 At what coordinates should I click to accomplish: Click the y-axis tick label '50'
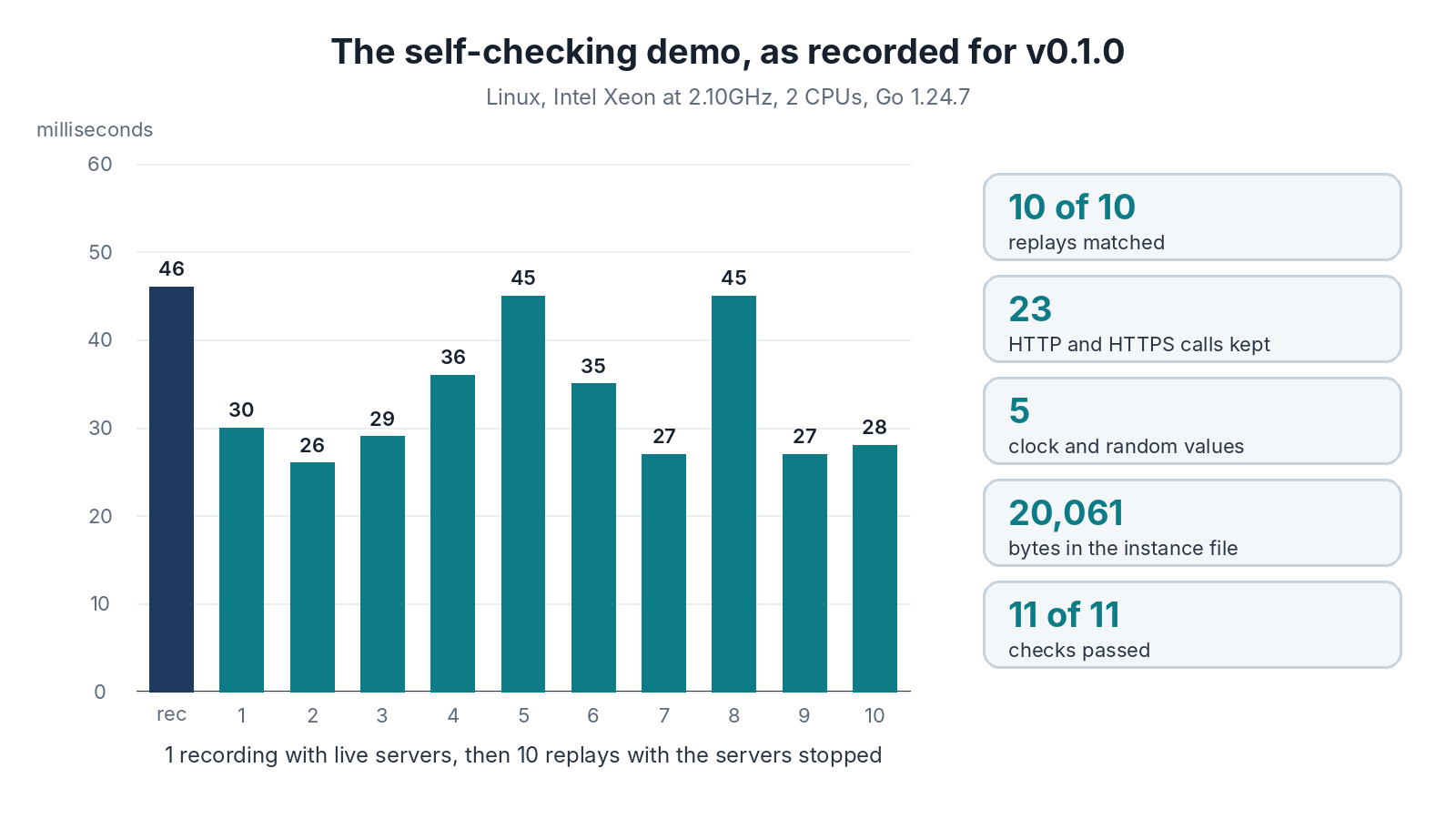[x=100, y=252]
